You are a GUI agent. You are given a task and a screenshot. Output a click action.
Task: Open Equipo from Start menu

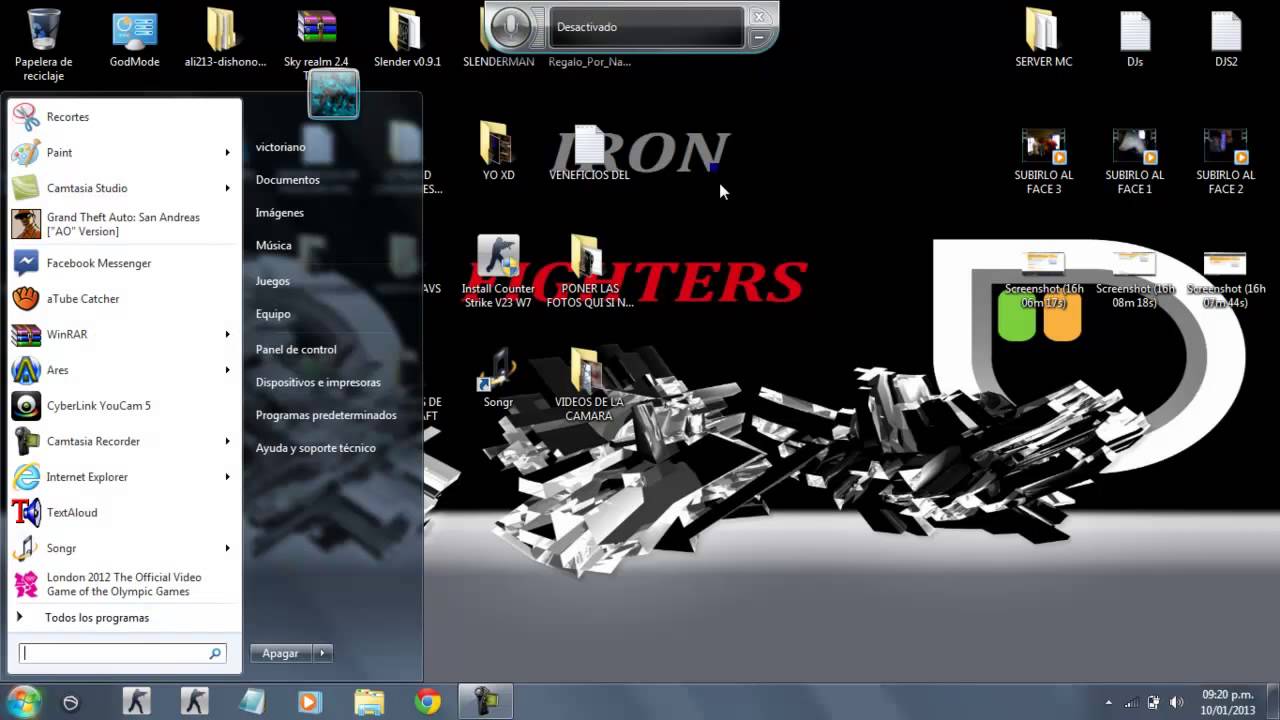(273, 314)
